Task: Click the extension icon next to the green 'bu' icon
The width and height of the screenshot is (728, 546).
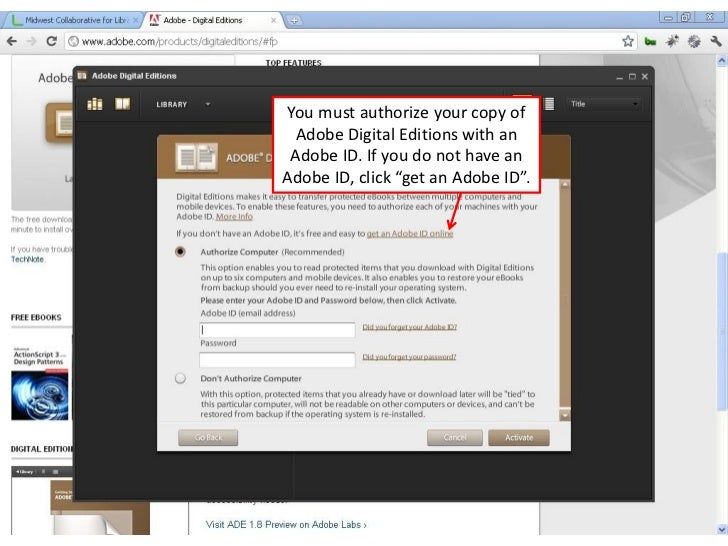Action: click(672, 41)
